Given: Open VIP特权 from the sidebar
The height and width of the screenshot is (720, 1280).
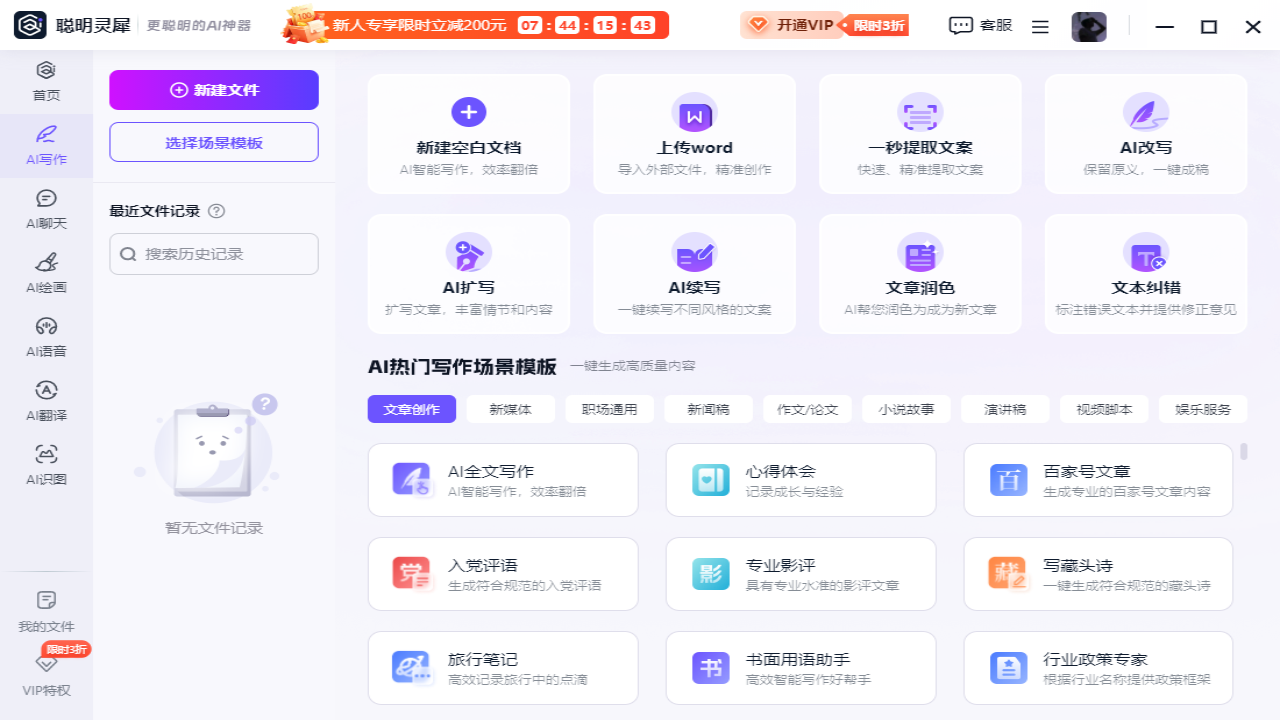Looking at the screenshot, I should click(46, 675).
